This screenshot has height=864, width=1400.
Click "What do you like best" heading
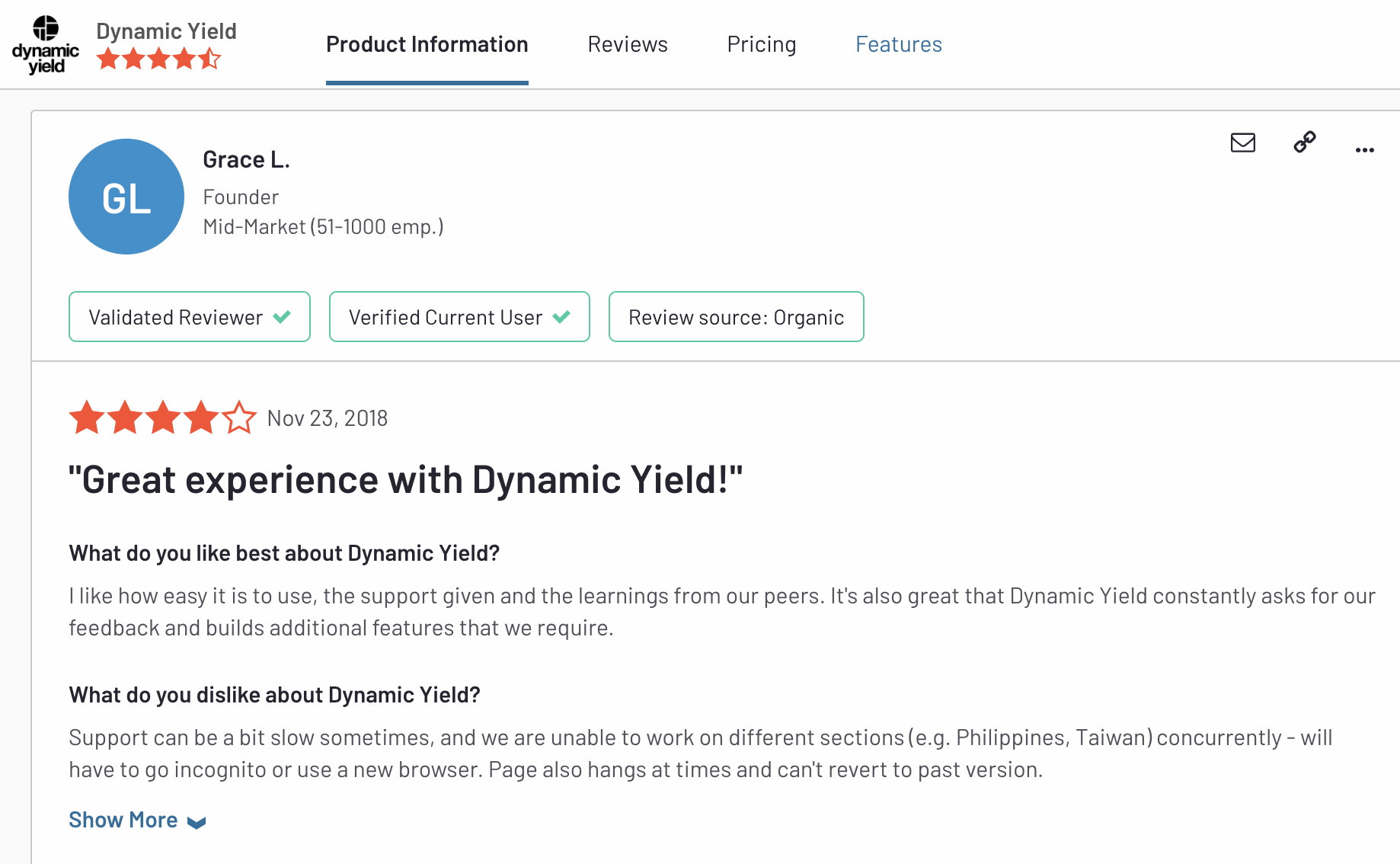pyautogui.click(x=284, y=553)
